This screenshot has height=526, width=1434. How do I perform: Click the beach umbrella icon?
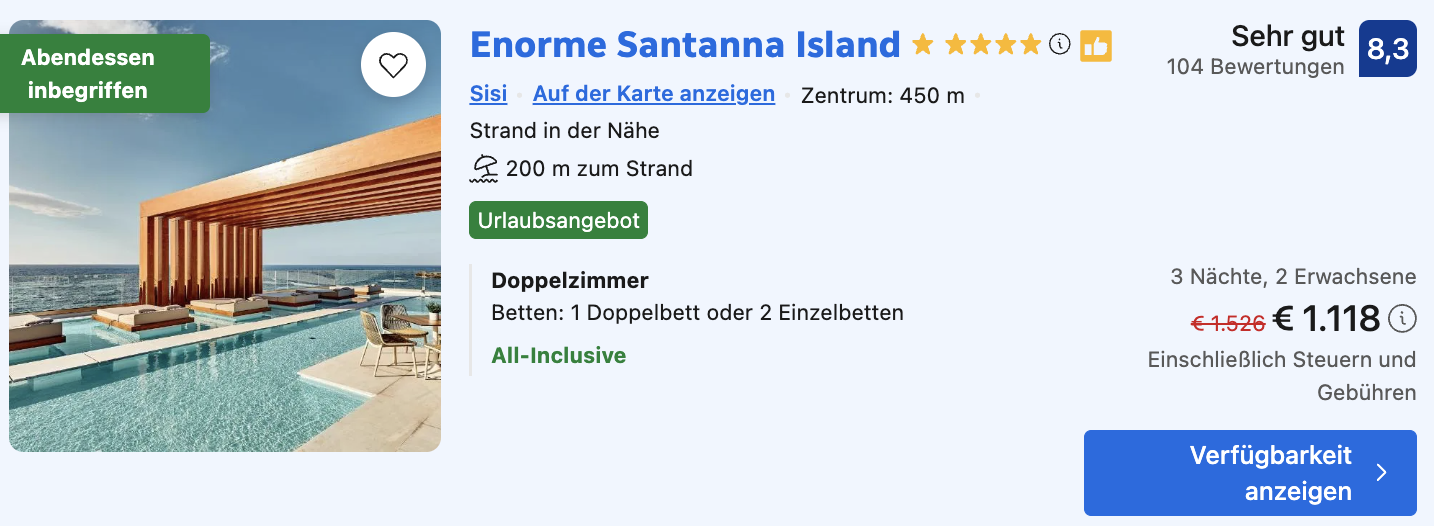(x=484, y=168)
